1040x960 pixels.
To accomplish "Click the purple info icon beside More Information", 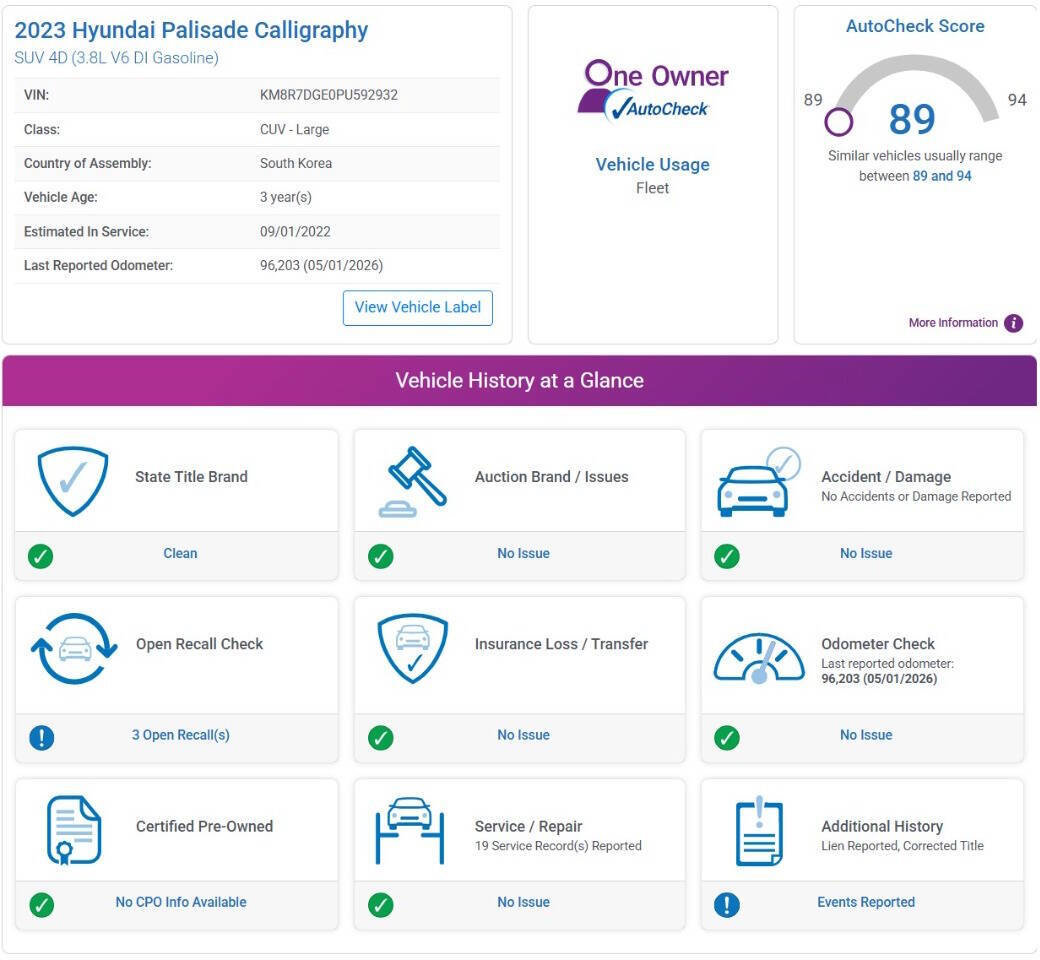I will (x=1013, y=323).
